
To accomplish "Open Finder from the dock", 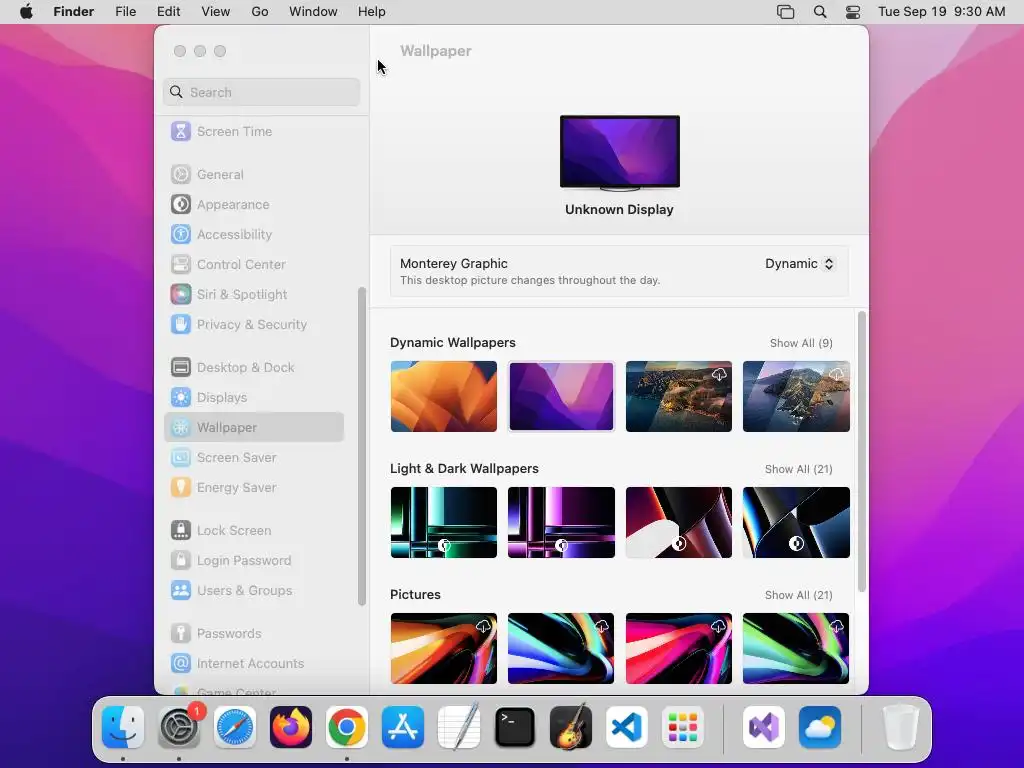I will pos(123,727).
